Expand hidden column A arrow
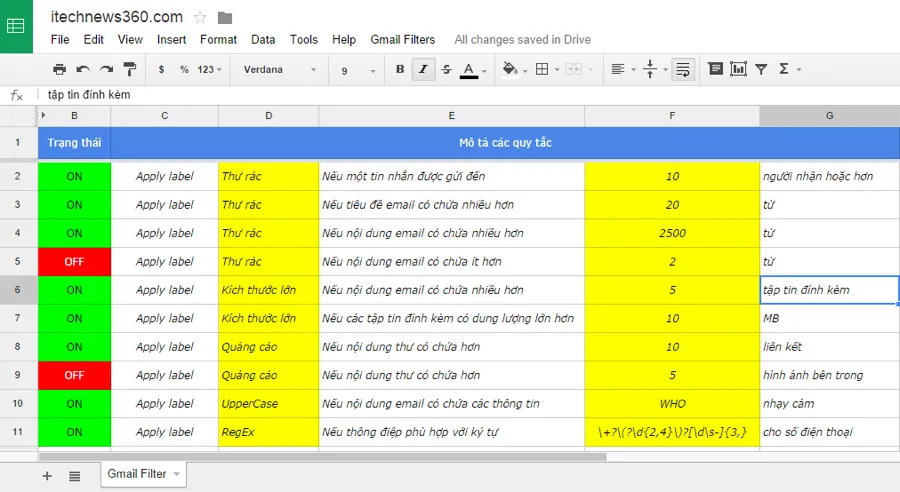 coord(44,115)
